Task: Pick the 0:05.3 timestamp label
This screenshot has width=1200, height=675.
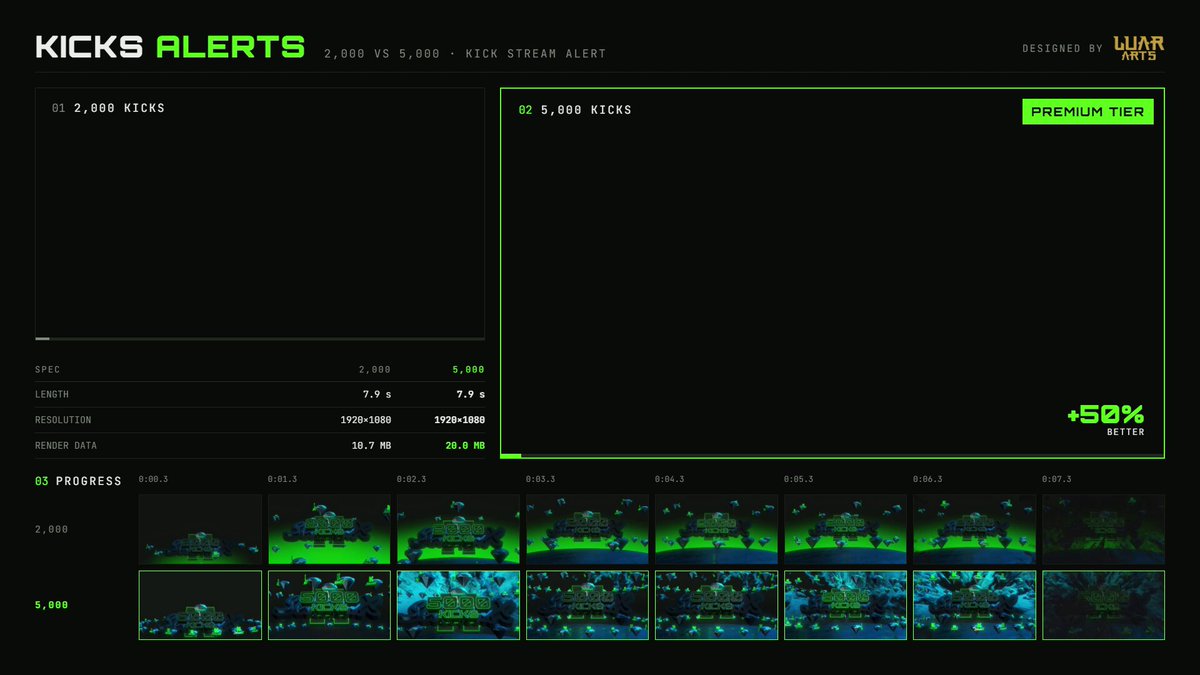Action: coord(799,480)
